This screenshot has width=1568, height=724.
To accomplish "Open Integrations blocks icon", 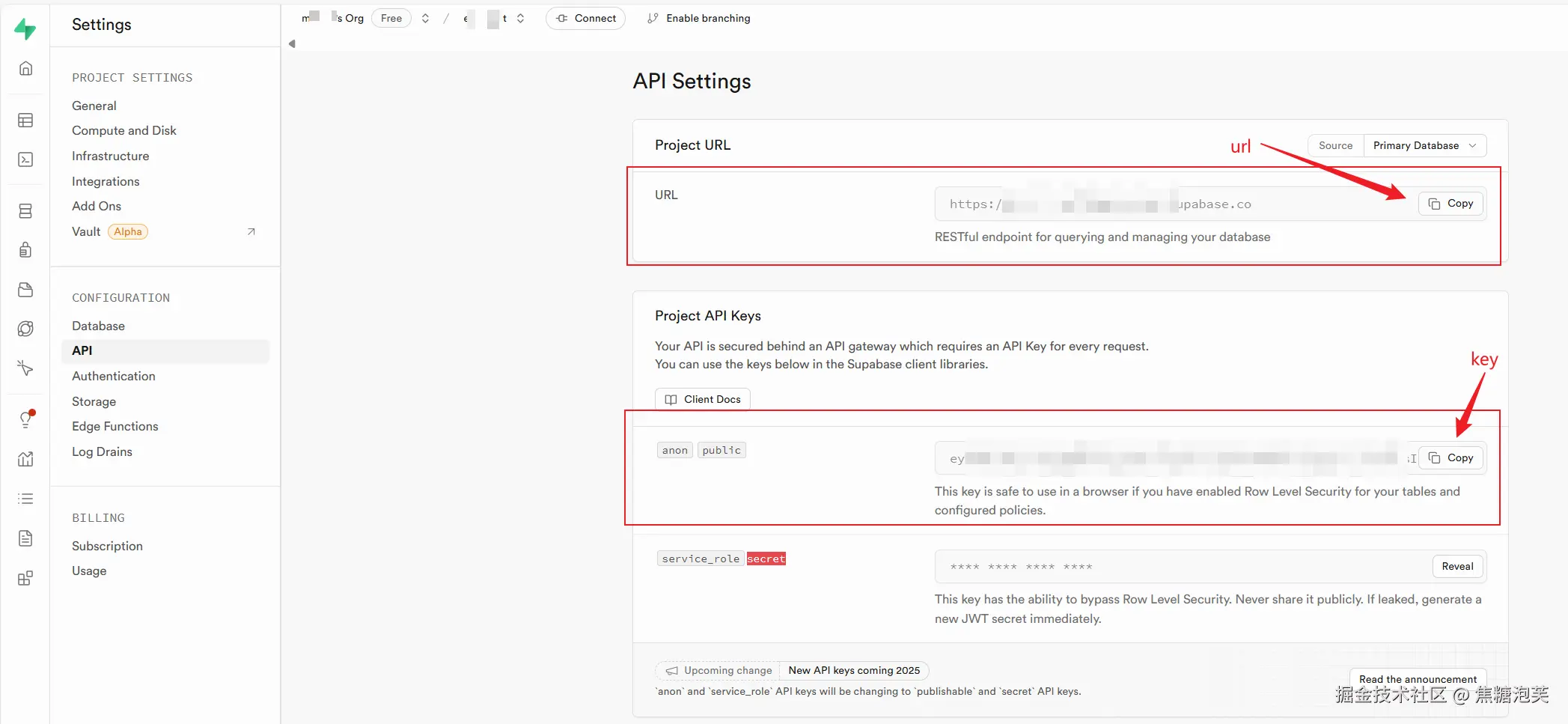I will tap(25, 578).
